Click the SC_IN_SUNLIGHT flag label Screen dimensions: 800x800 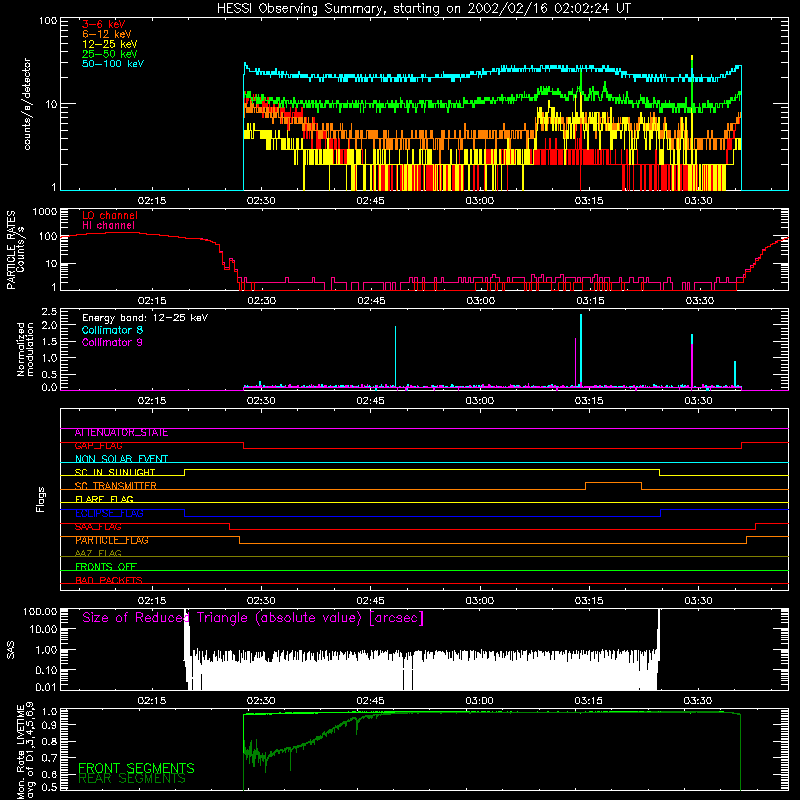[x=115, y=472]
